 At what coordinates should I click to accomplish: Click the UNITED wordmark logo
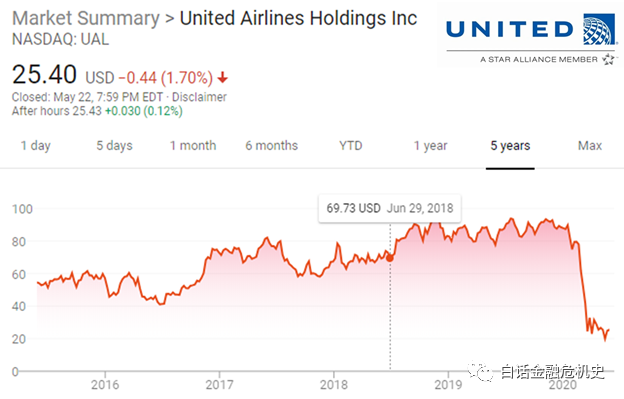click(x=509, y=29)
